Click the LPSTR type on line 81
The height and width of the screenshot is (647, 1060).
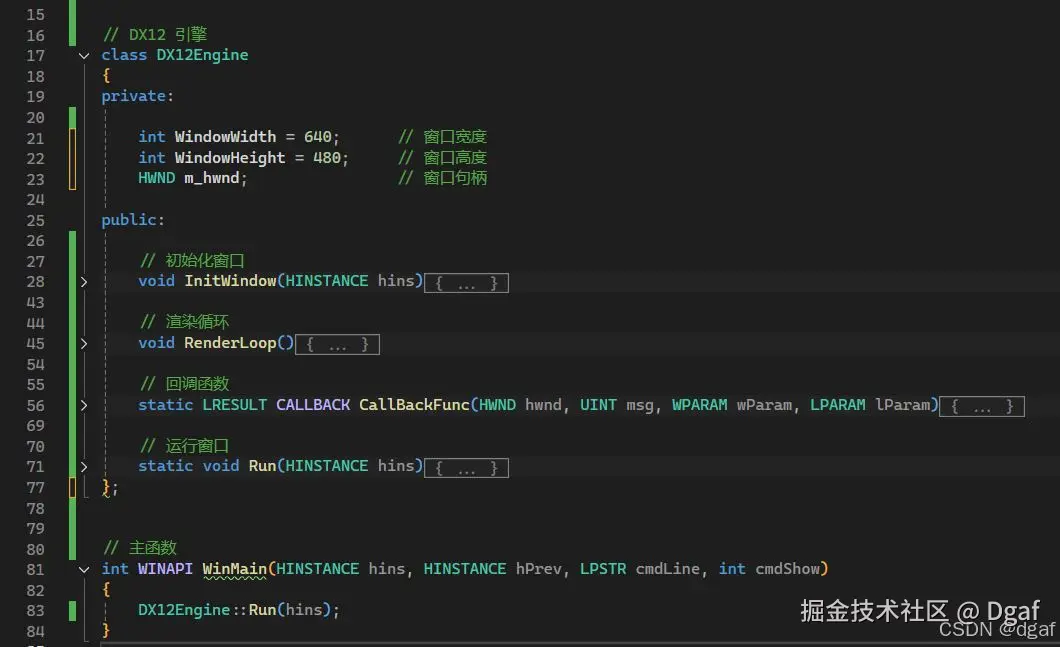point(603,569)
